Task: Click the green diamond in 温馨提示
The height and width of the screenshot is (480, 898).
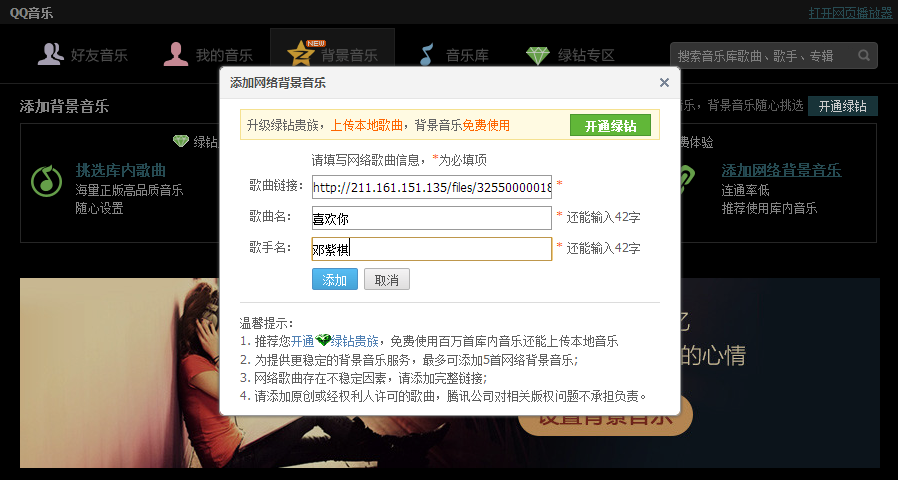Action: pyautogui.click(x=323, y=341)
